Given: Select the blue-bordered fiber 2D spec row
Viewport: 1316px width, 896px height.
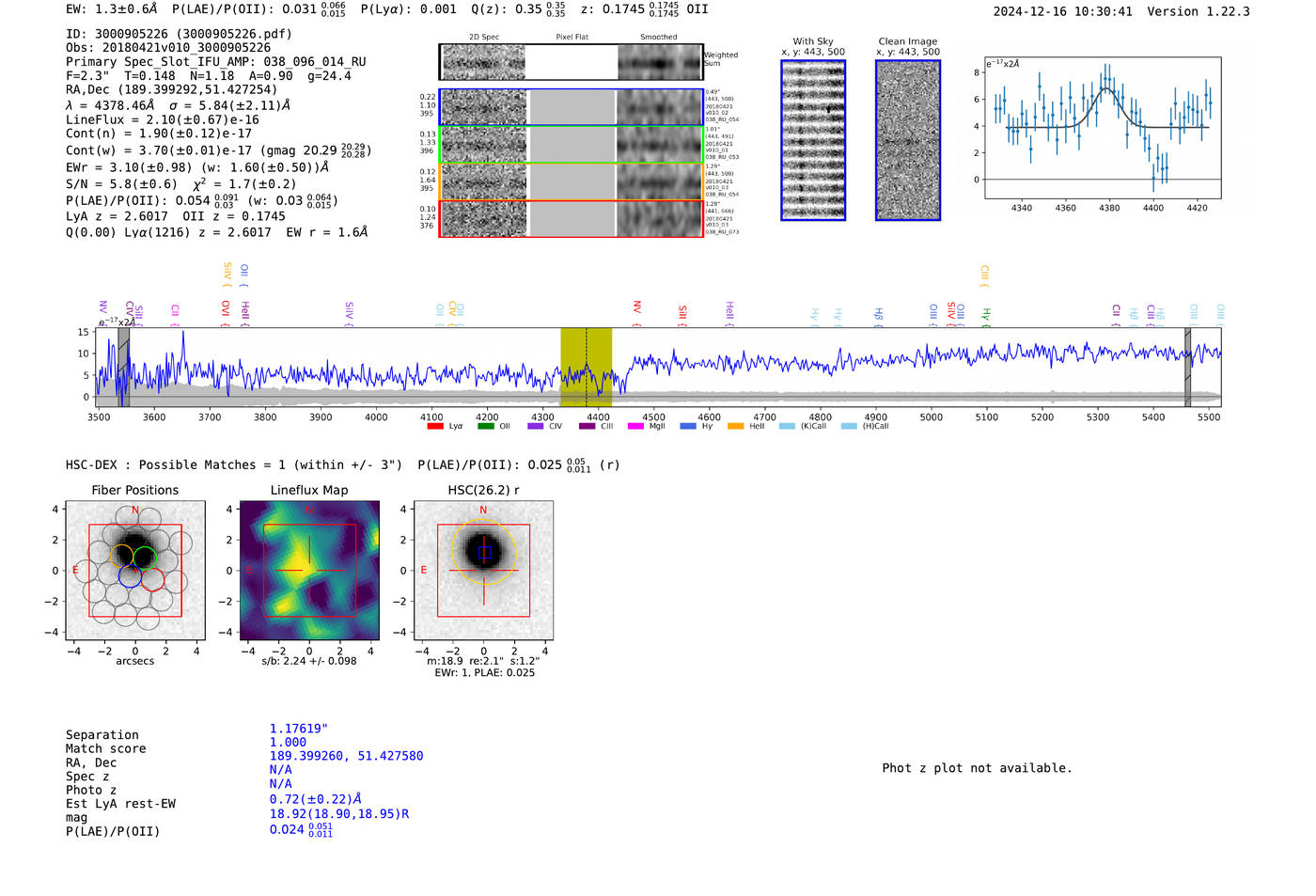Looking at the screenshot, I should point(484,107).
